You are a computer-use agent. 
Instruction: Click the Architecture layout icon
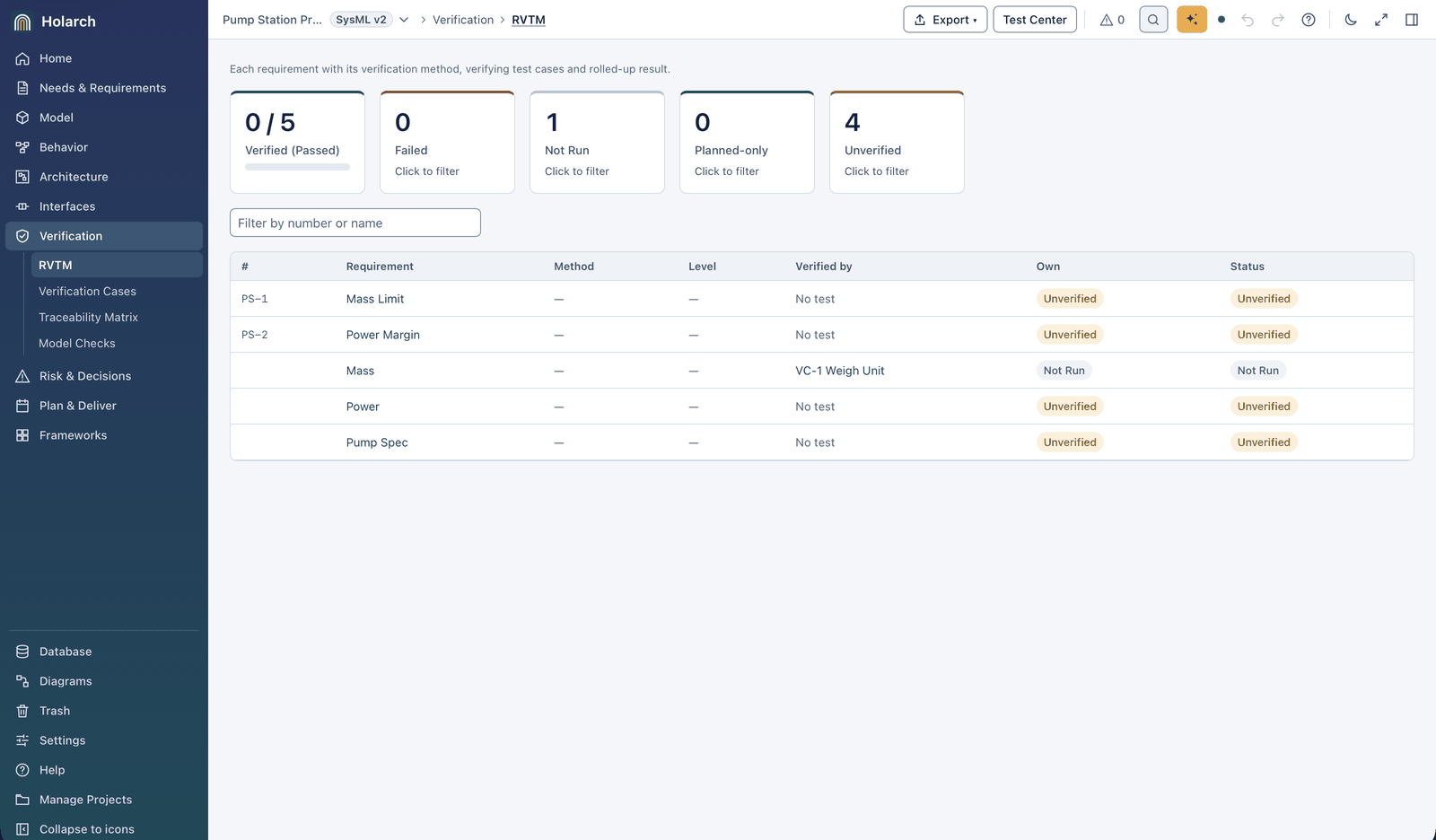[22, 177]
